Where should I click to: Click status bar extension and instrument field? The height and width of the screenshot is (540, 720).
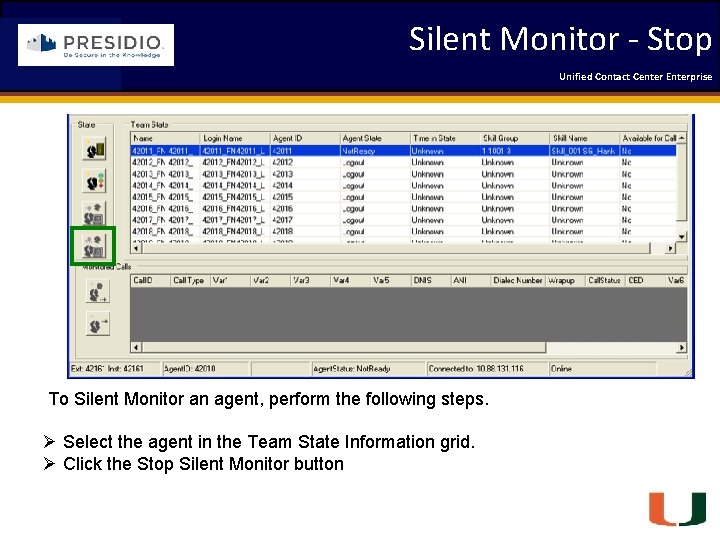pyautogui.click(x=115, y=369)
